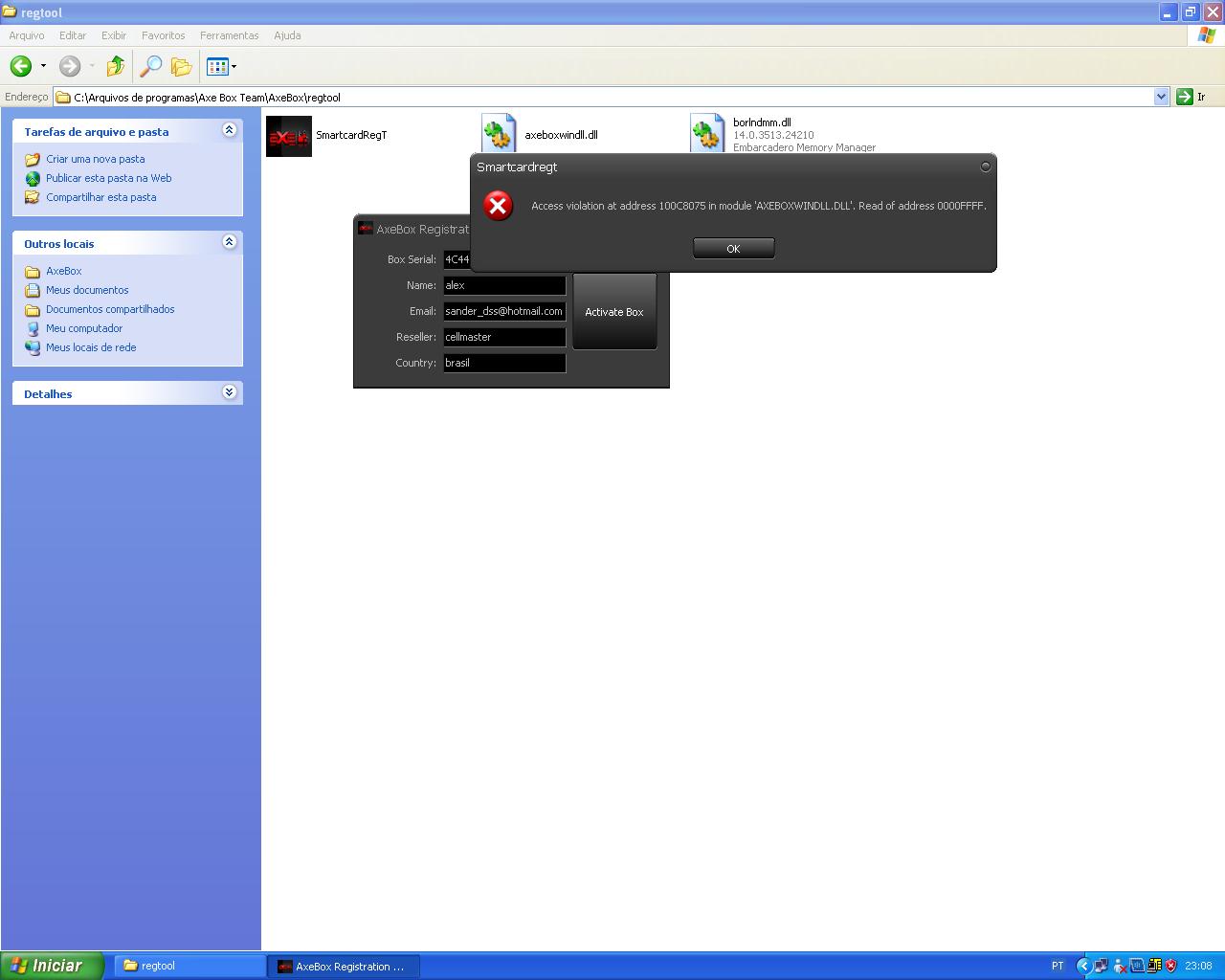This screenshot has width=1225, height=980.
Task: Toggle the Folders pane icon
Action: pos(181,66)
